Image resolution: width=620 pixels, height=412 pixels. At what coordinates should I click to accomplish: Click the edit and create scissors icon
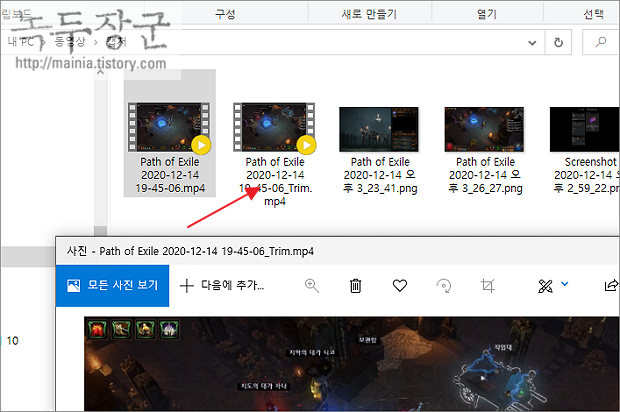[x=545, y=286]
